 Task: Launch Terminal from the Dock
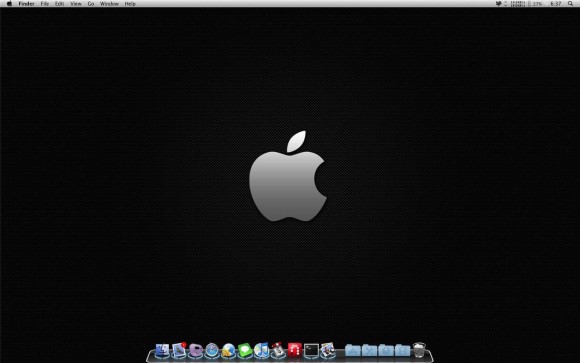(311, 350)
